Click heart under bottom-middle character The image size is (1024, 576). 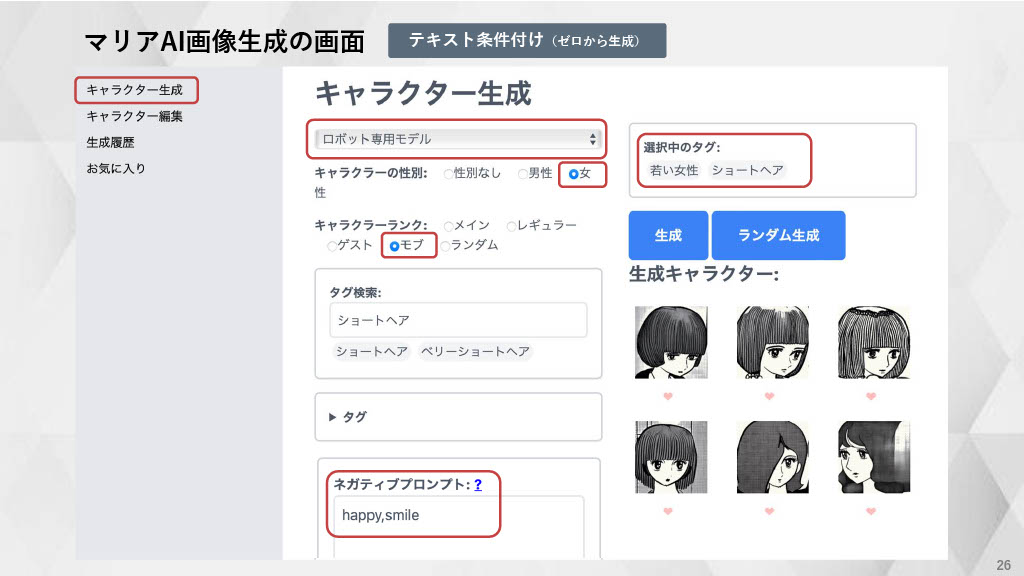click(769, 512)
